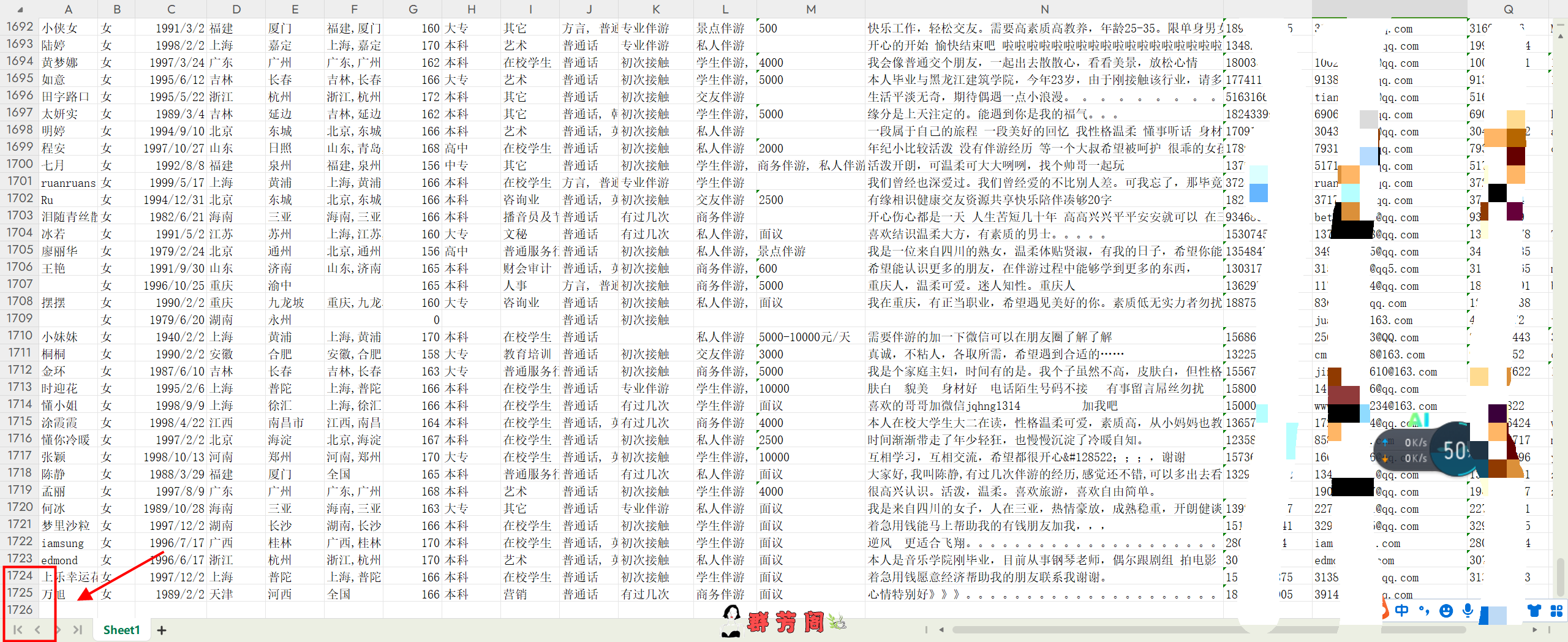Select cell with text 5000-10000元/天

pos(811,337)
